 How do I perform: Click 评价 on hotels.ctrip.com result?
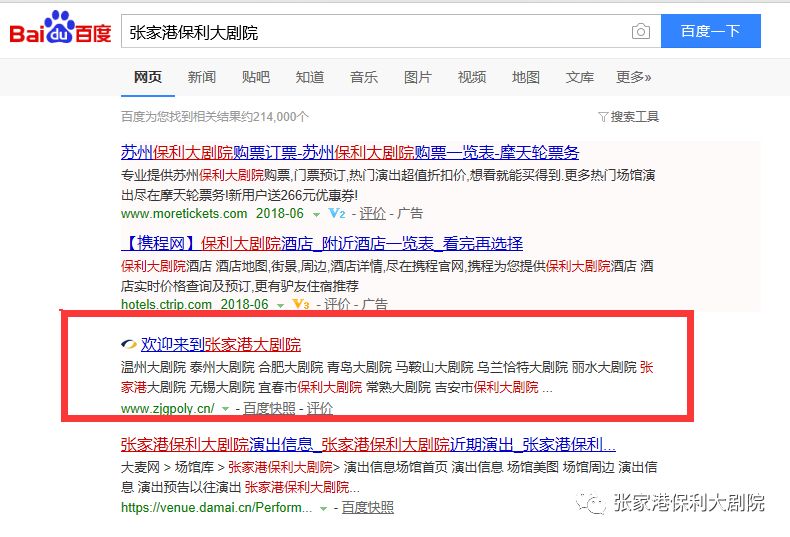(x=337, y=304)
